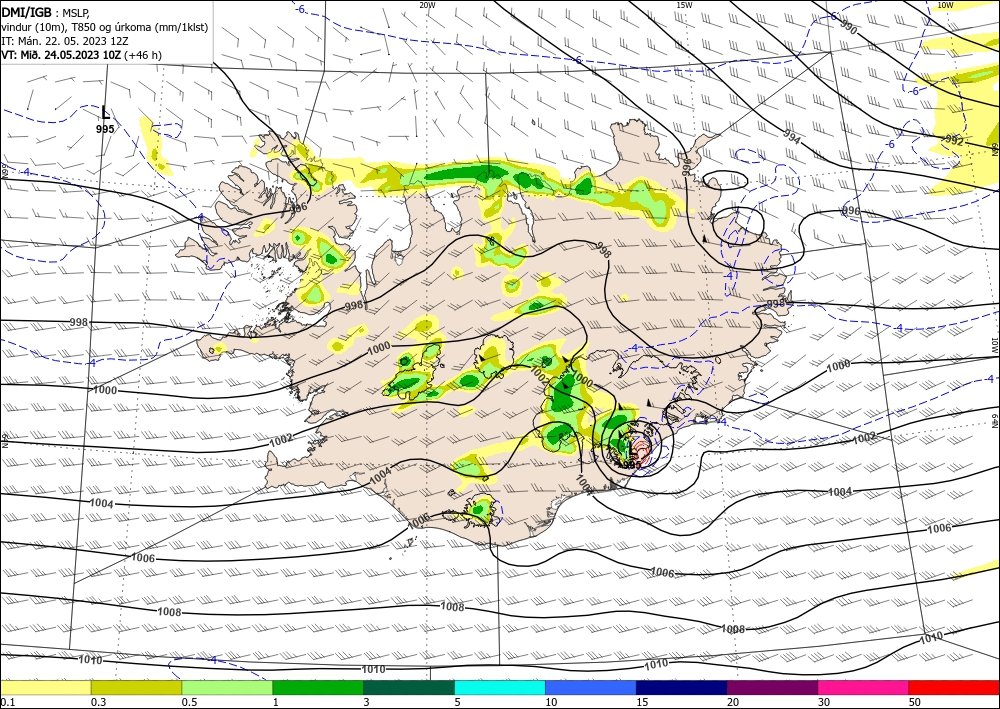The height and width of the screenshot is (709, 1000).
Task: Select the green 1 mm legend swatch
Action: click(318, 687)
